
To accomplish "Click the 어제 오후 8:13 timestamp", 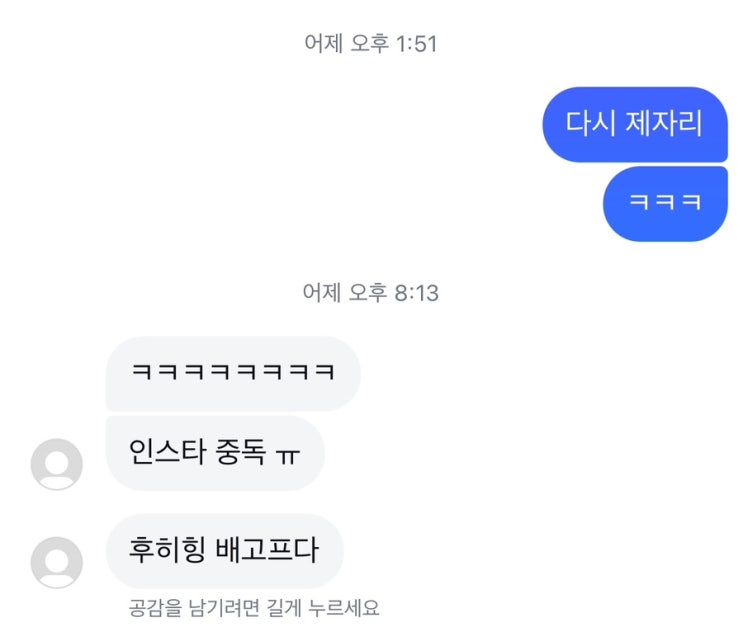I will (x=370, y=293).
